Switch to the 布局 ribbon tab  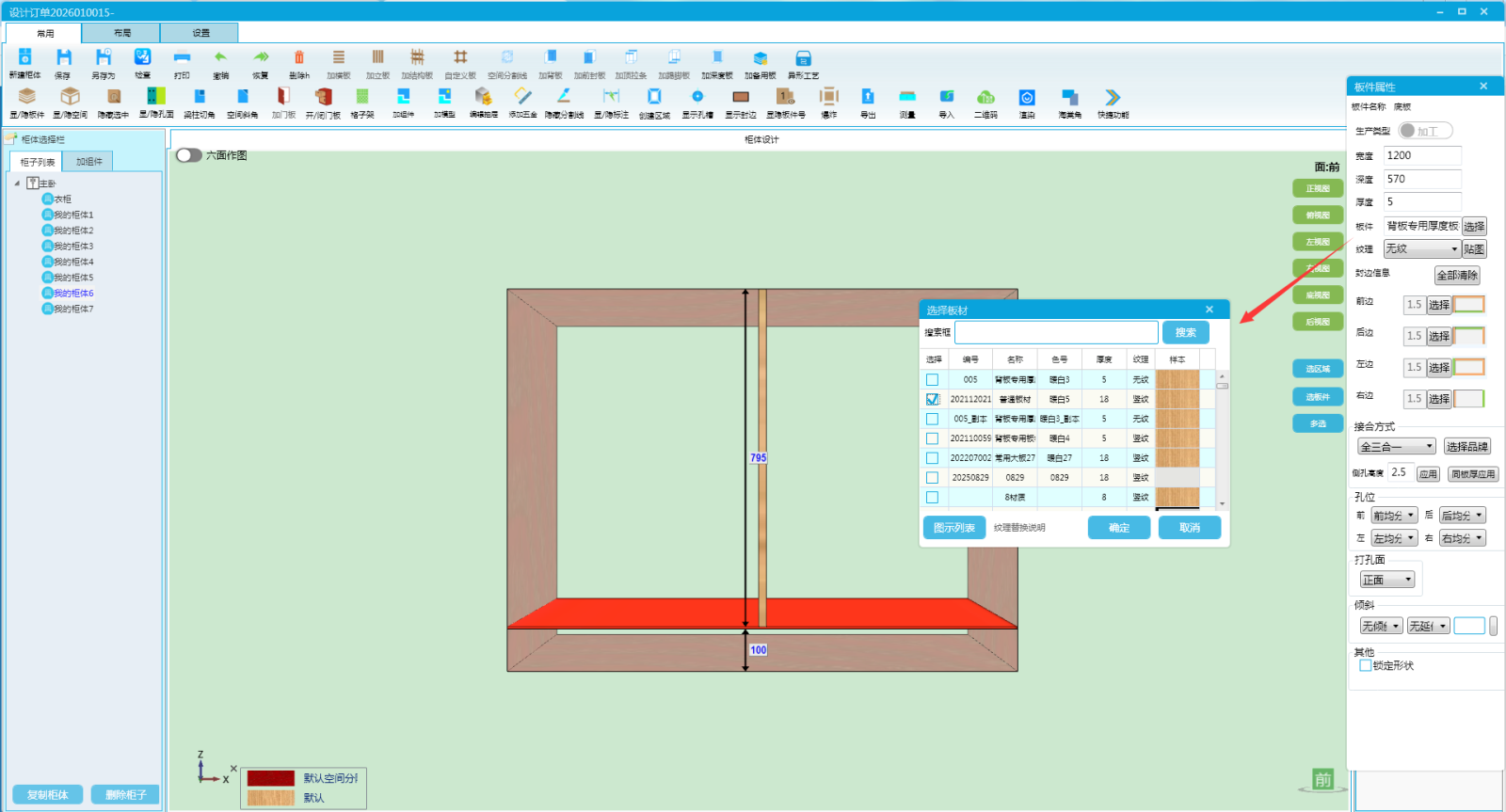coord(122,33)
